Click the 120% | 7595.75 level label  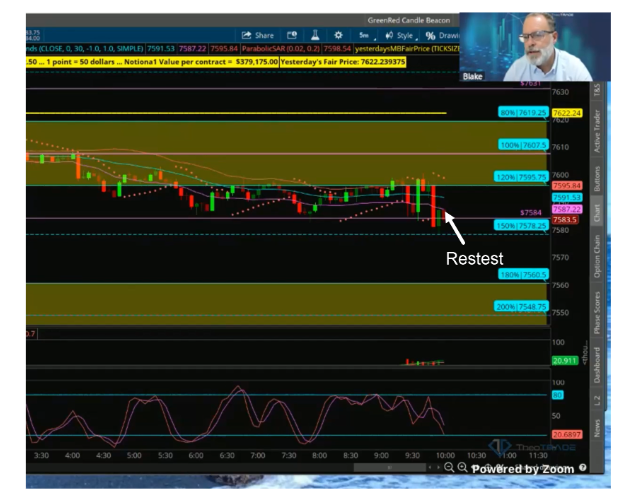[x=521, y=177]
